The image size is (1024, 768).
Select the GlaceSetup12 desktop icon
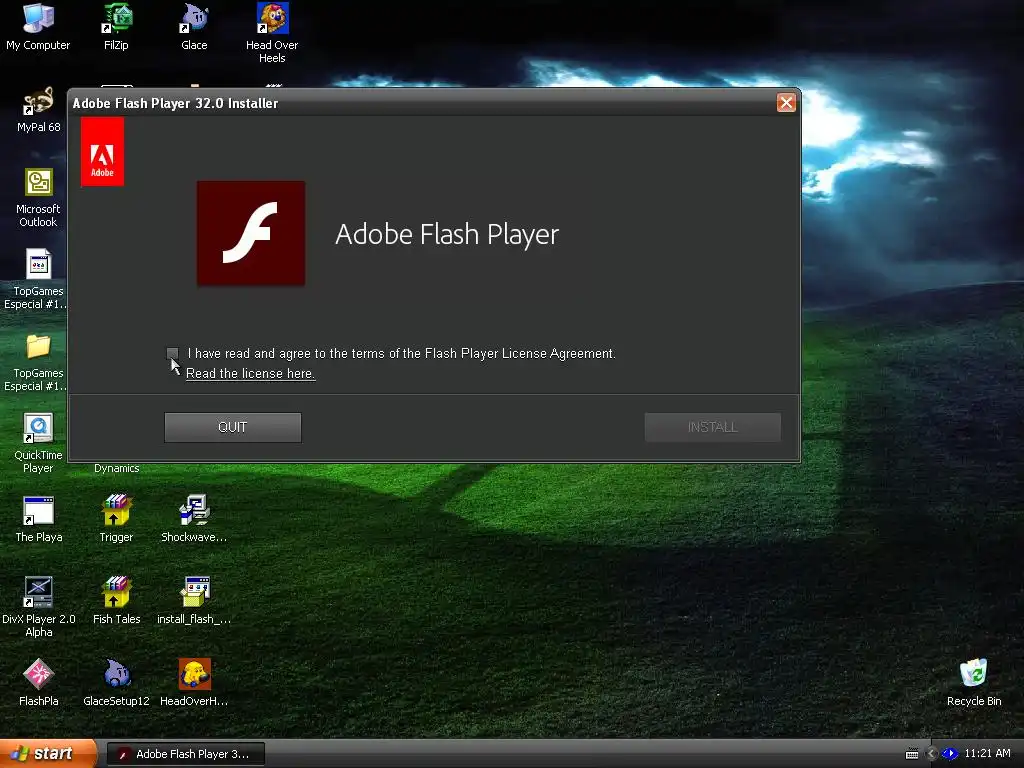116,683
